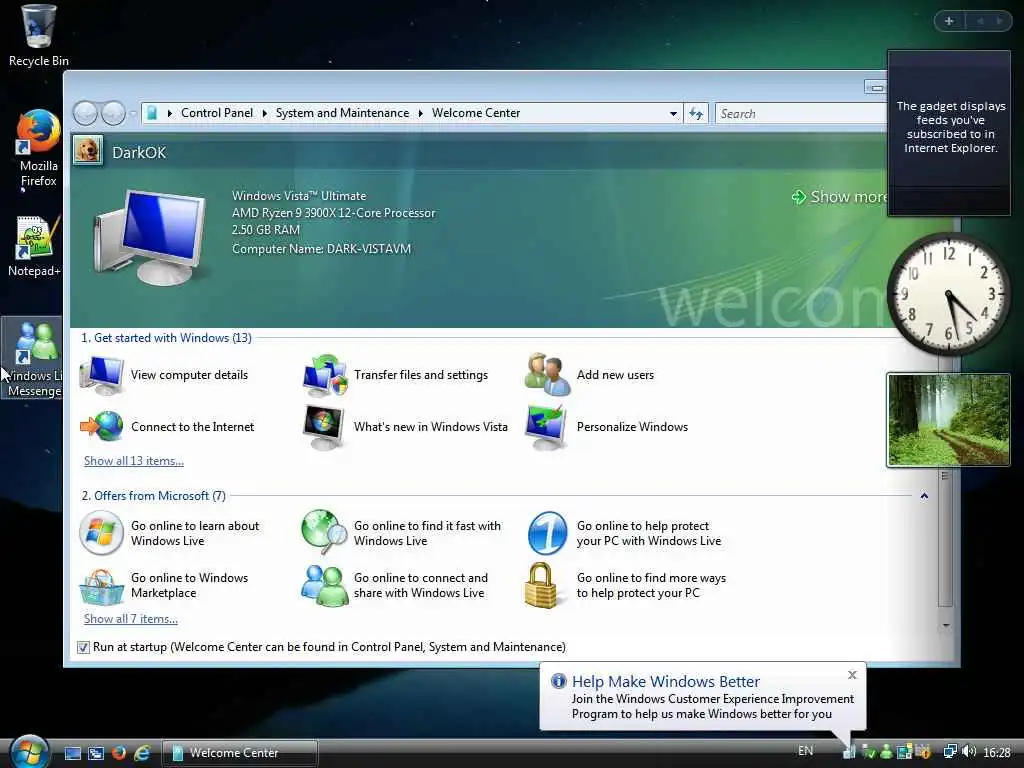
Task: Select What's new in Windows Vista icon
Action: 324,427
